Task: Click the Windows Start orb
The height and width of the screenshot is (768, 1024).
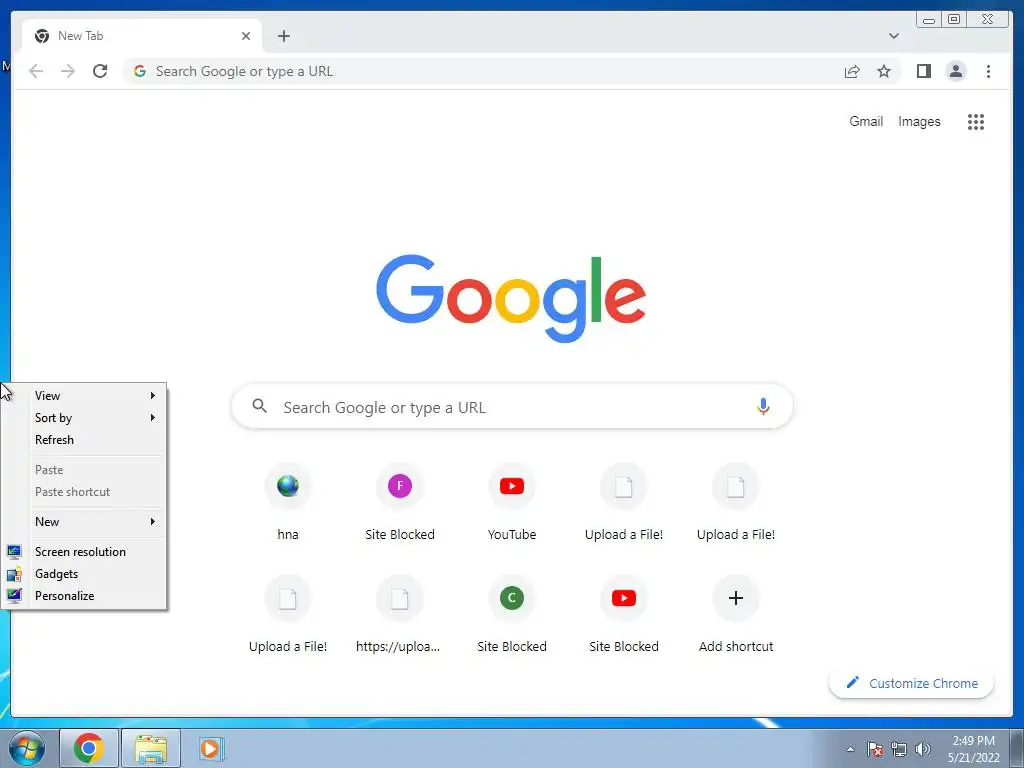Action: click(27, 748)
